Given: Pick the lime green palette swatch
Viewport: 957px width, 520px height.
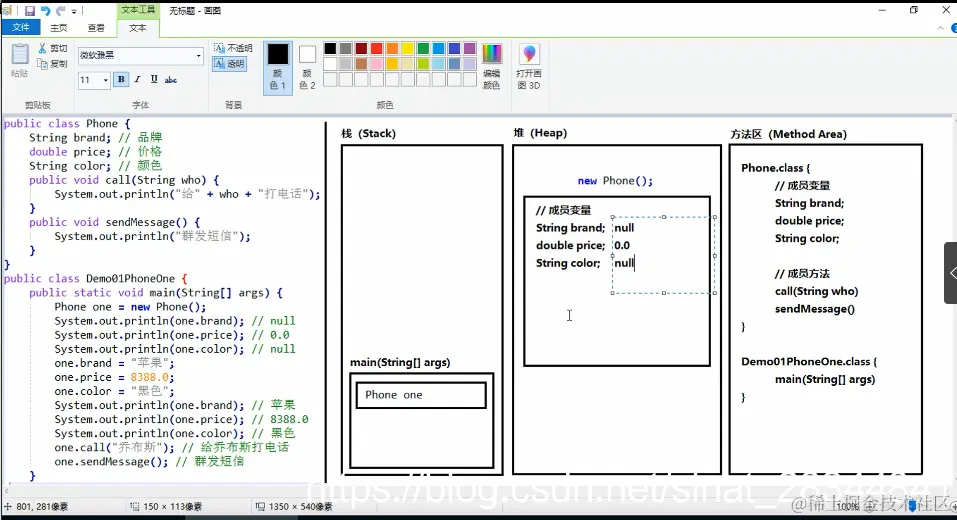Looking at the screenshot, I should pos(423,63).
